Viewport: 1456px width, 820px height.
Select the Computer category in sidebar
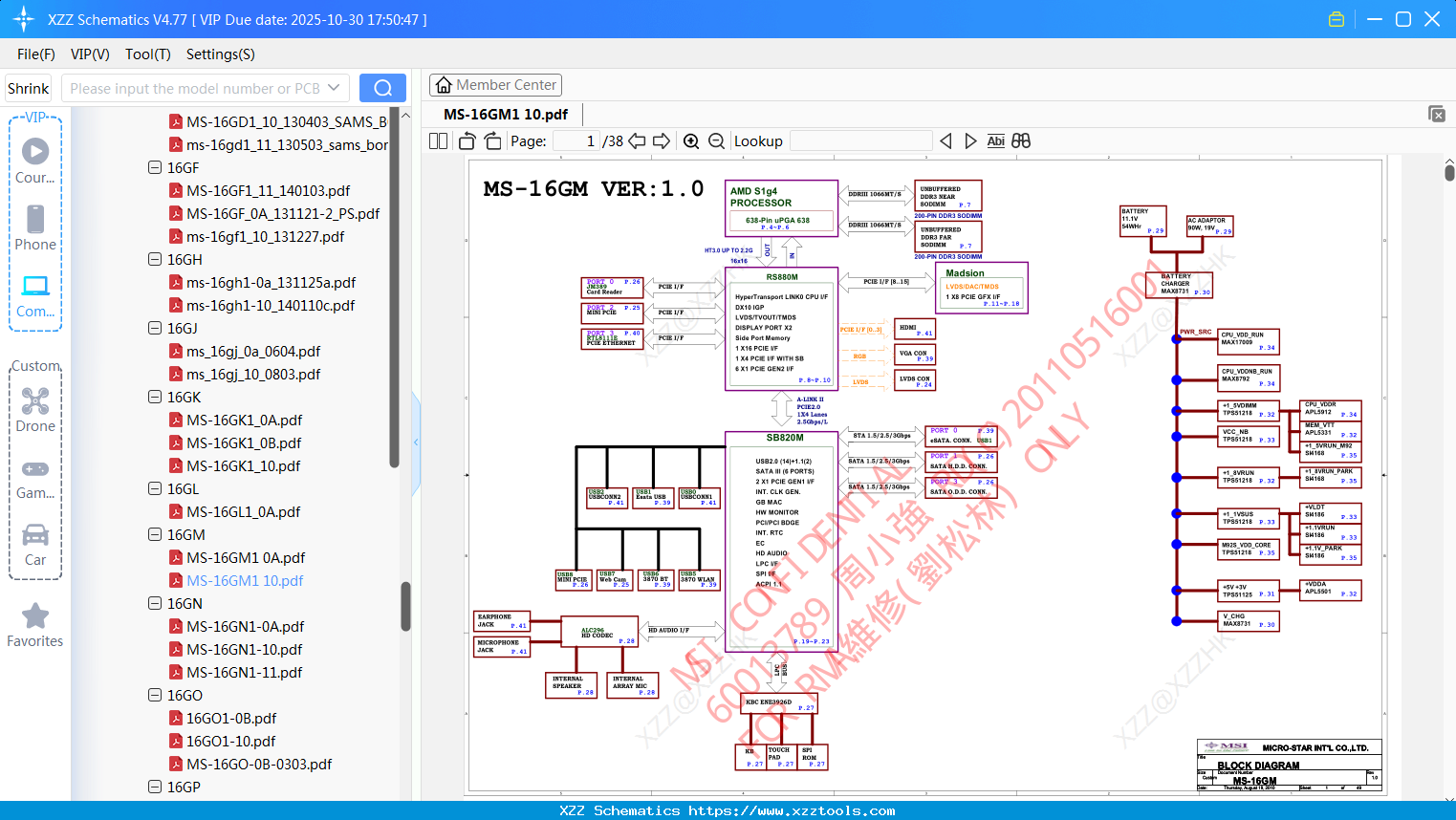(35, 295)
